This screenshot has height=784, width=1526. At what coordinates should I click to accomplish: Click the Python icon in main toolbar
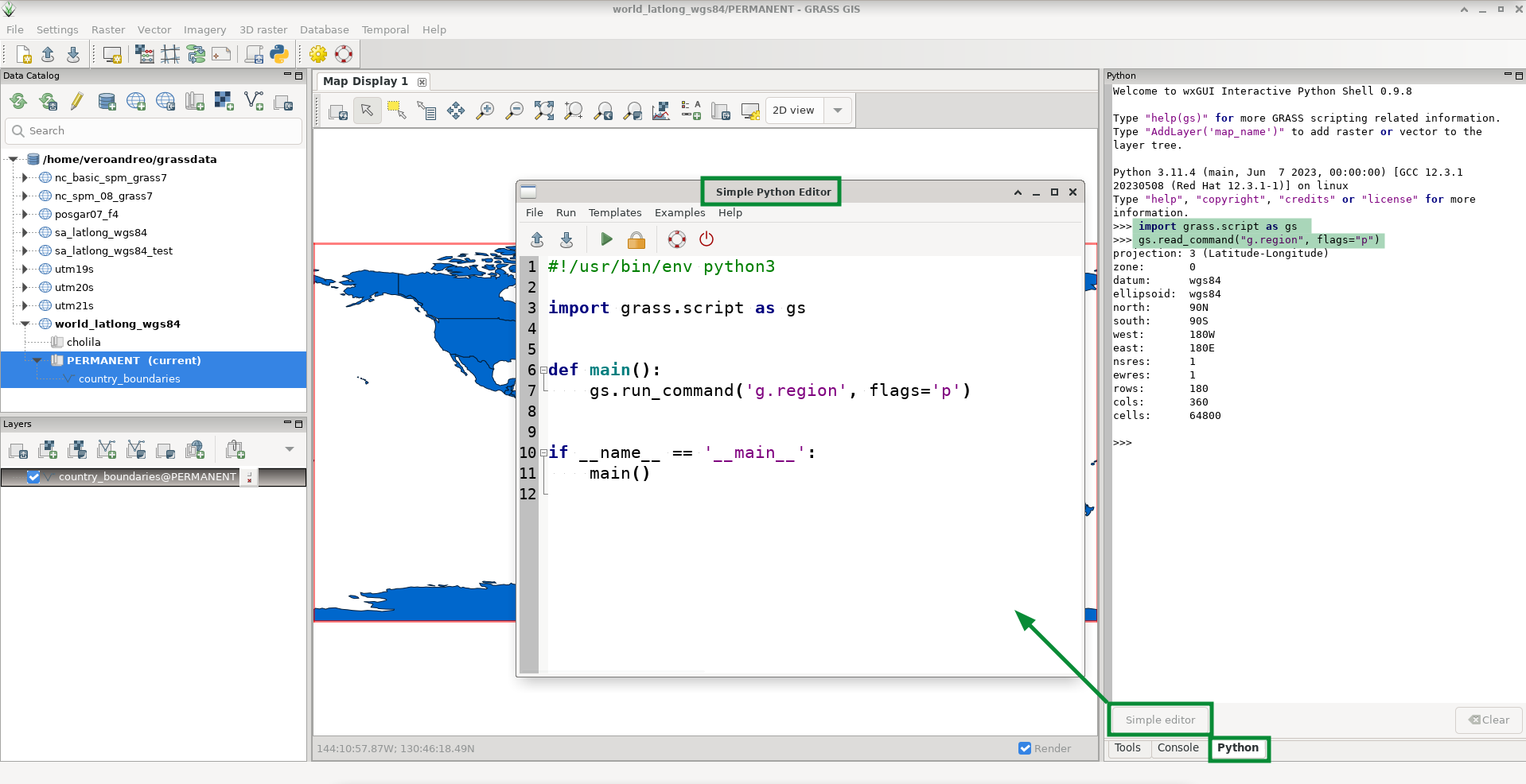tap(279, 54)
